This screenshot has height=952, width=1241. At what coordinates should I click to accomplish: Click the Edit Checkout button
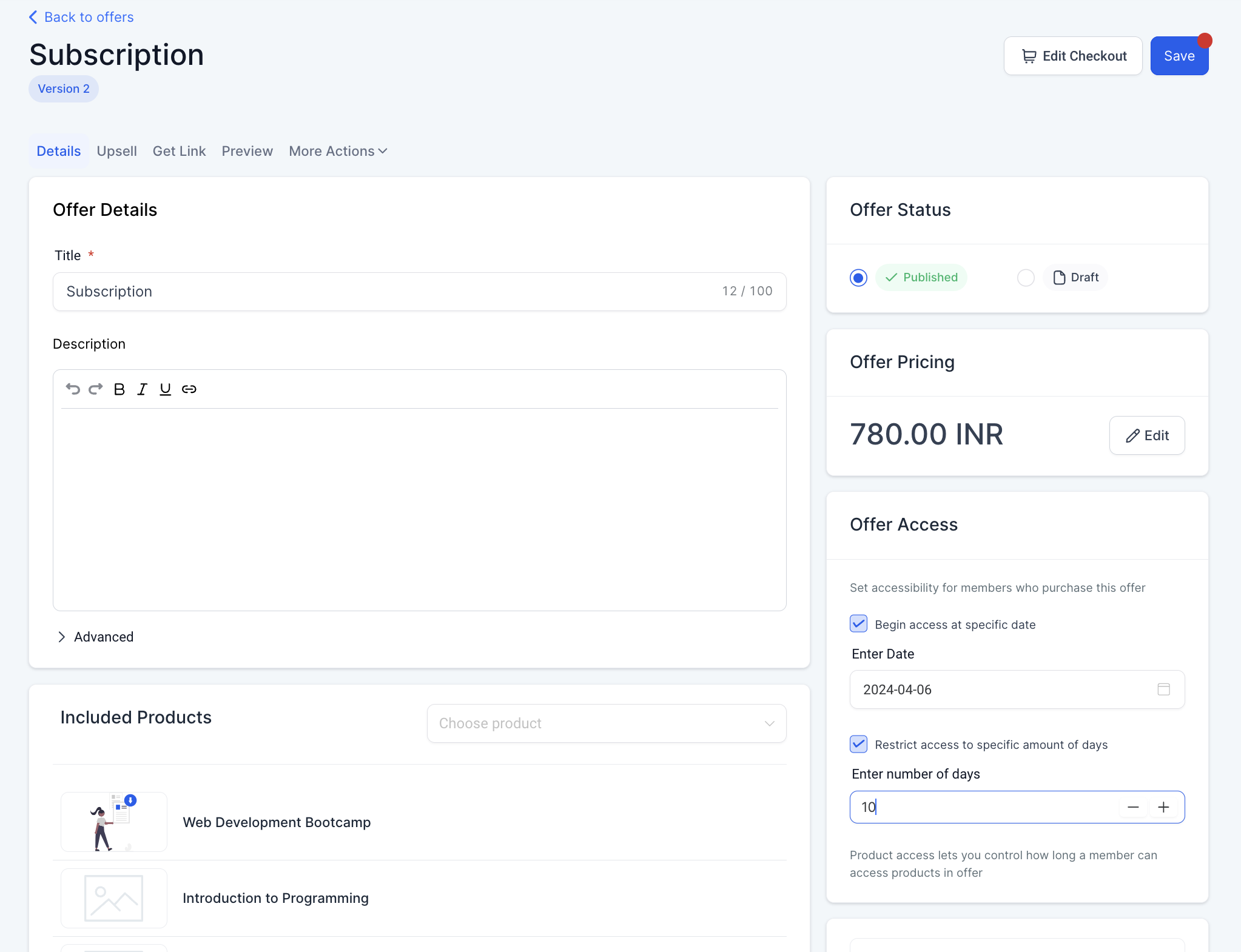click(1072, 56)
